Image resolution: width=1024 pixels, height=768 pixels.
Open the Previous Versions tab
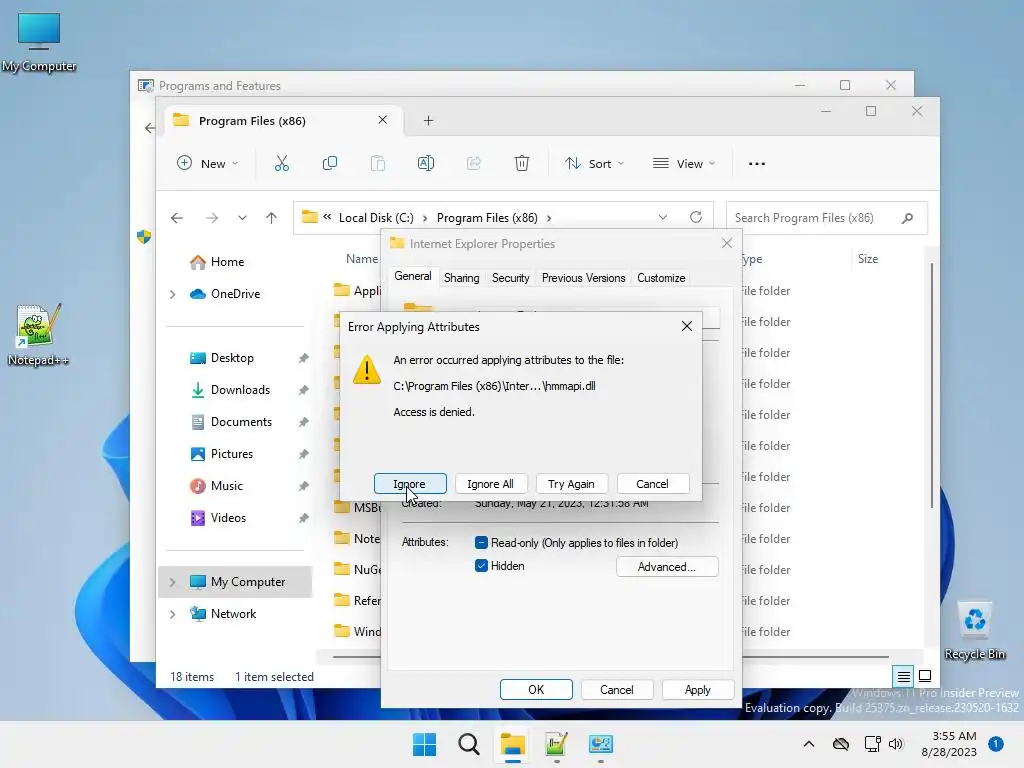click(583, 278)
